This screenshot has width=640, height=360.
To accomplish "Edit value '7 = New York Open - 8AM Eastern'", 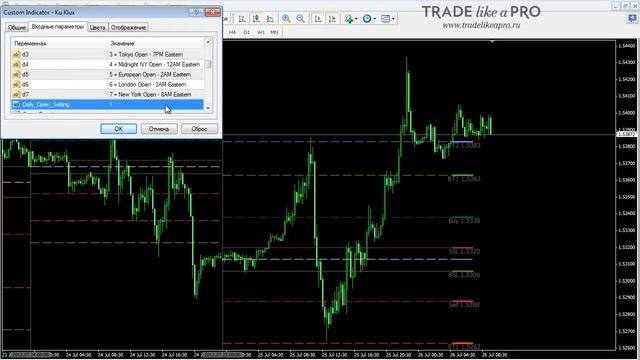I will click(x=155, y=94).
